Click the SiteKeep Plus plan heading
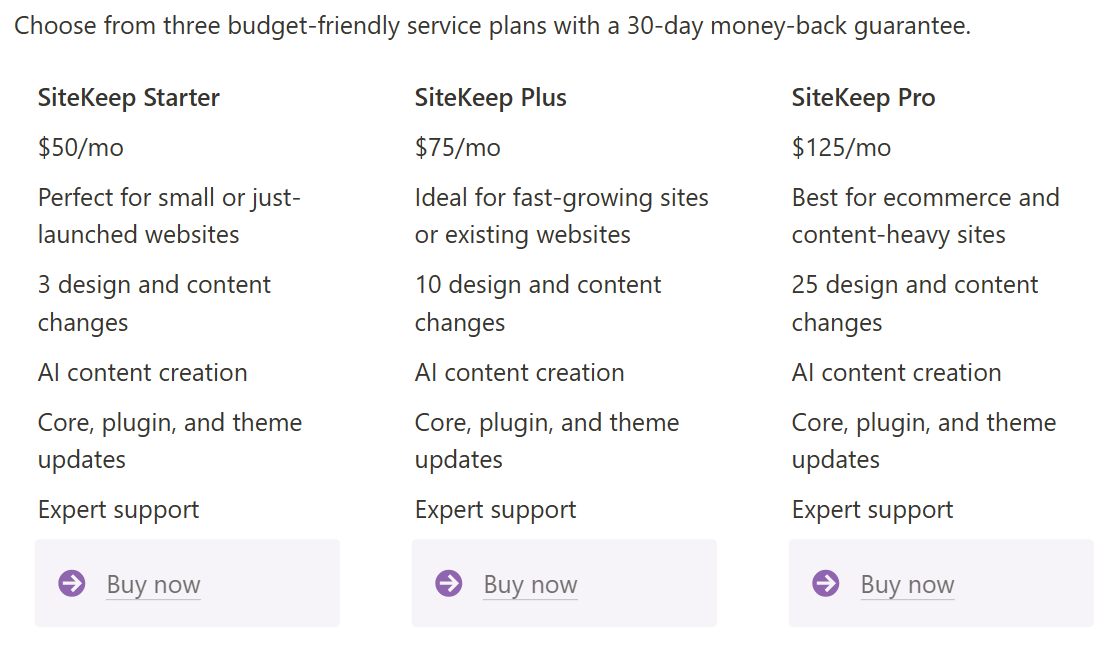The height and width of the screenshot is (646, 1111). pos(490,97)
